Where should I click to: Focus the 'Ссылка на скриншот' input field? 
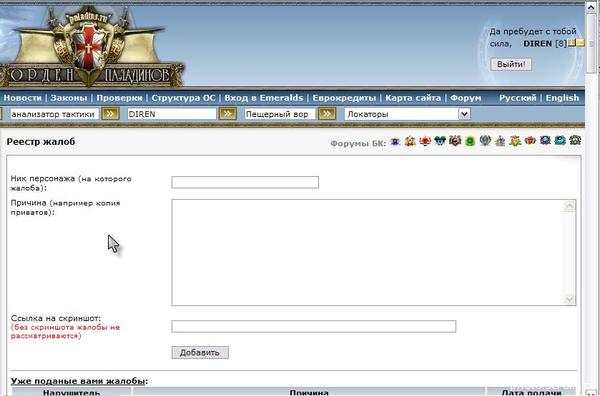coord(314,326)
